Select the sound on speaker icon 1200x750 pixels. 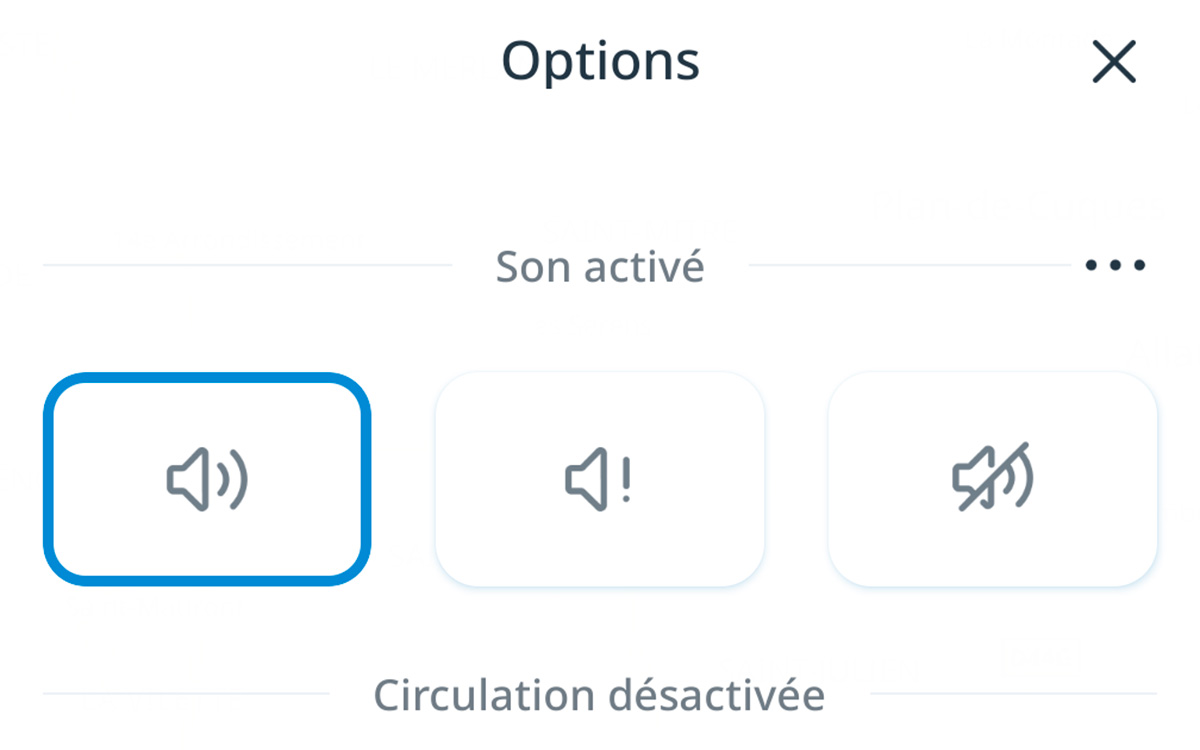coord(207,480)
